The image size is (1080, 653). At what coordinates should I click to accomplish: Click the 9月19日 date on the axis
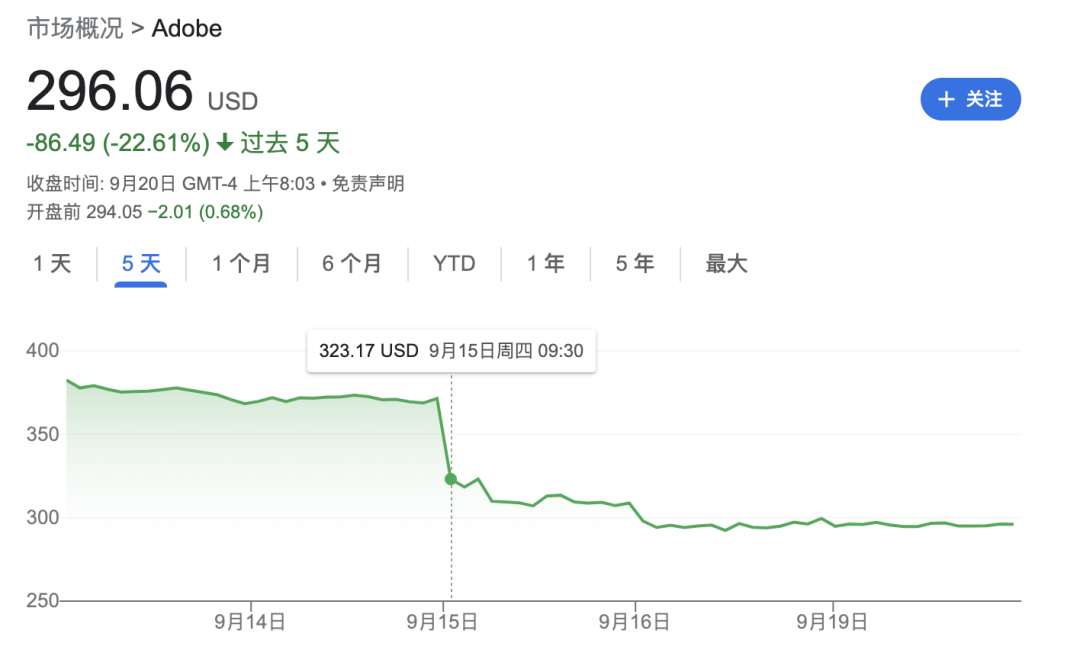[x=832, y=622]
